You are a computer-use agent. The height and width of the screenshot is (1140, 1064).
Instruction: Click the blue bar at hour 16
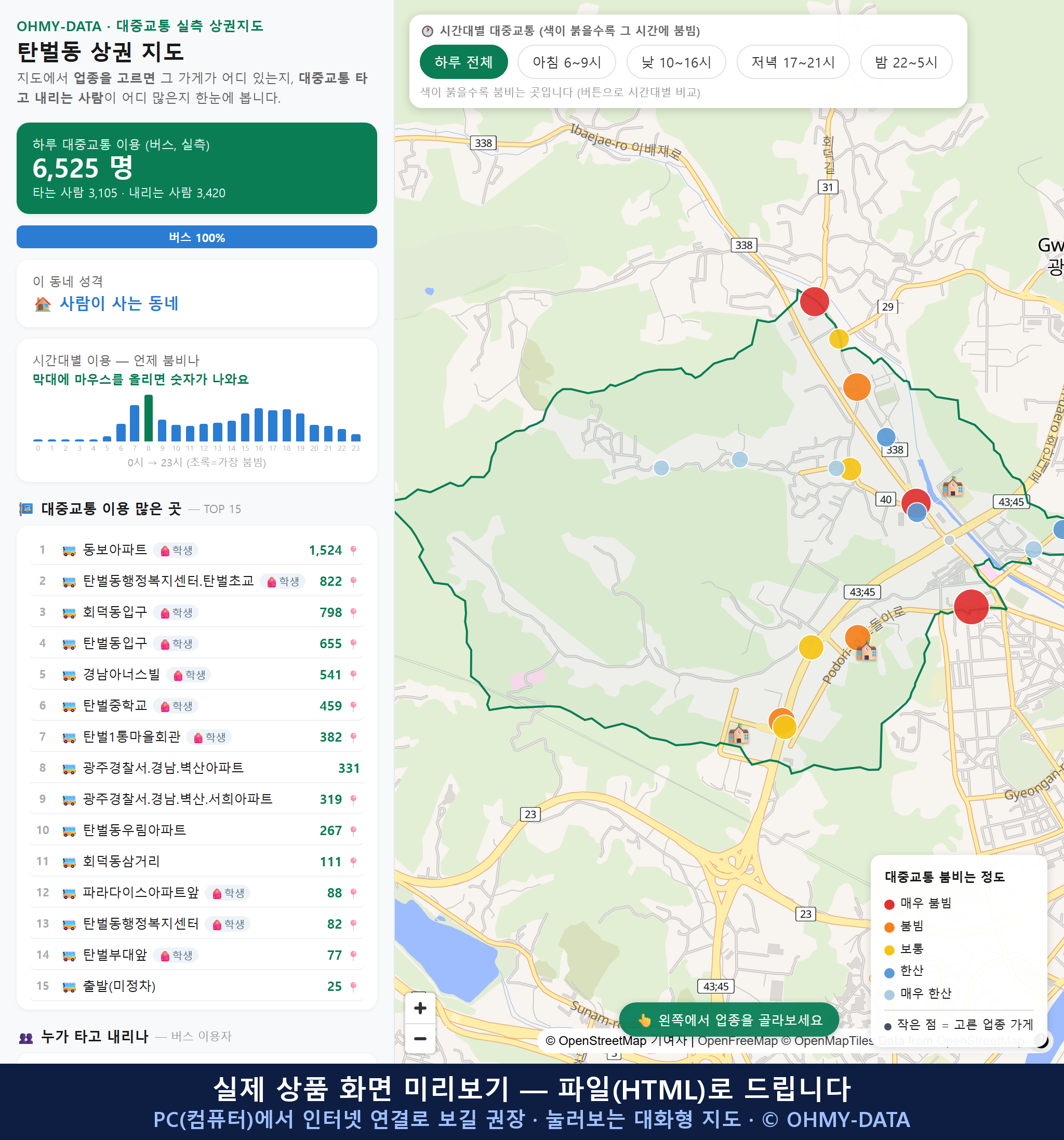tap(259, 424)
